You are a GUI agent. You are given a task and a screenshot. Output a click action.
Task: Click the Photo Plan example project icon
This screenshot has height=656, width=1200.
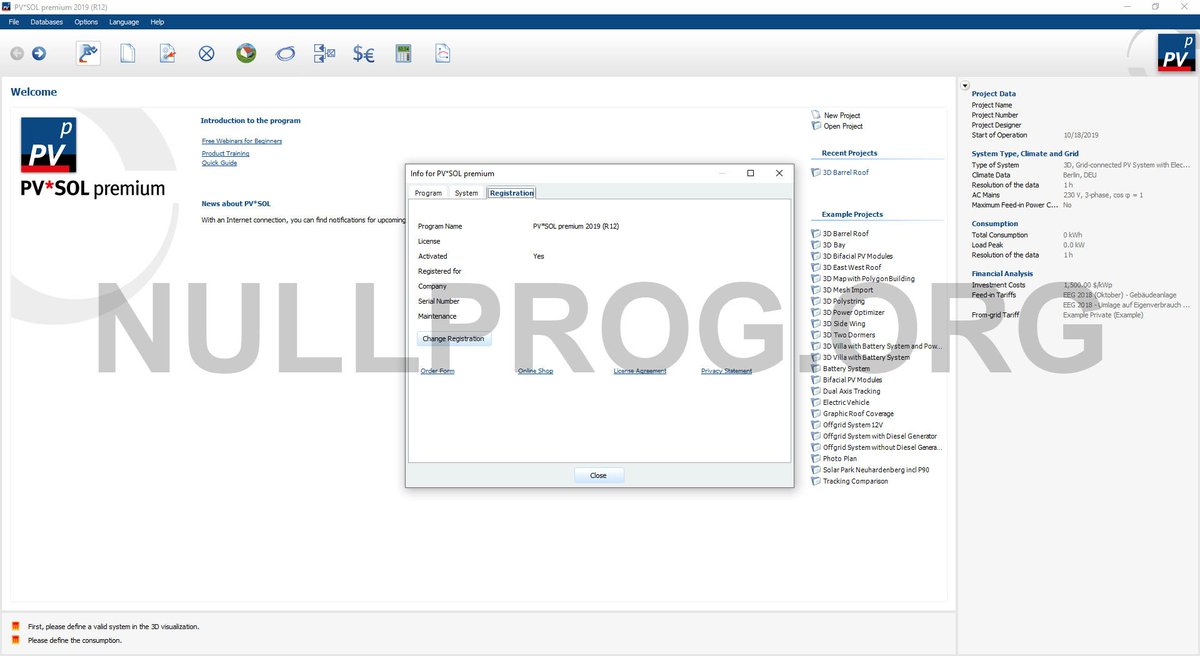click(816, 459)
